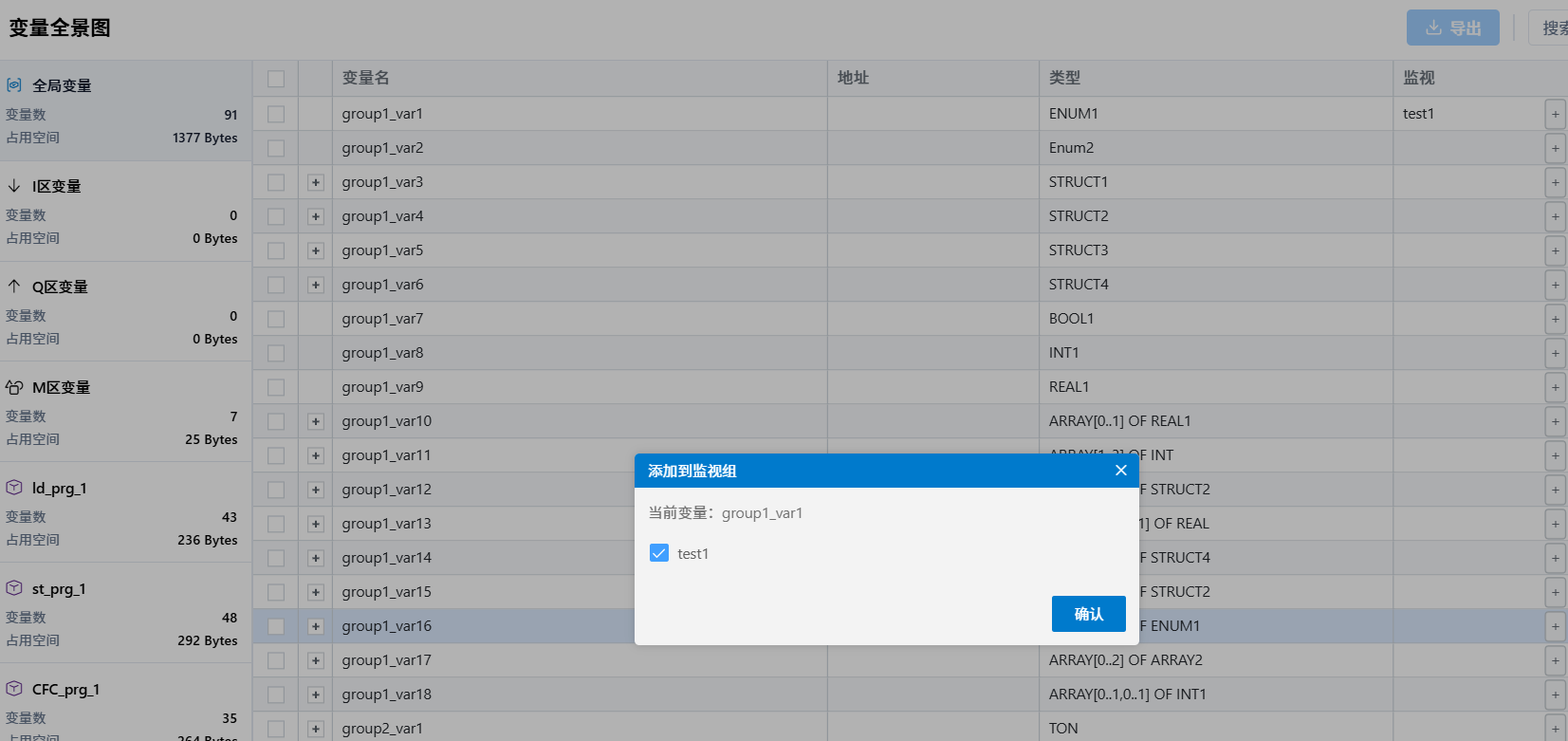Expand the group1_var17 array row
The width and height of the screenshot is (1568, 741).
[x=316, y=660]
